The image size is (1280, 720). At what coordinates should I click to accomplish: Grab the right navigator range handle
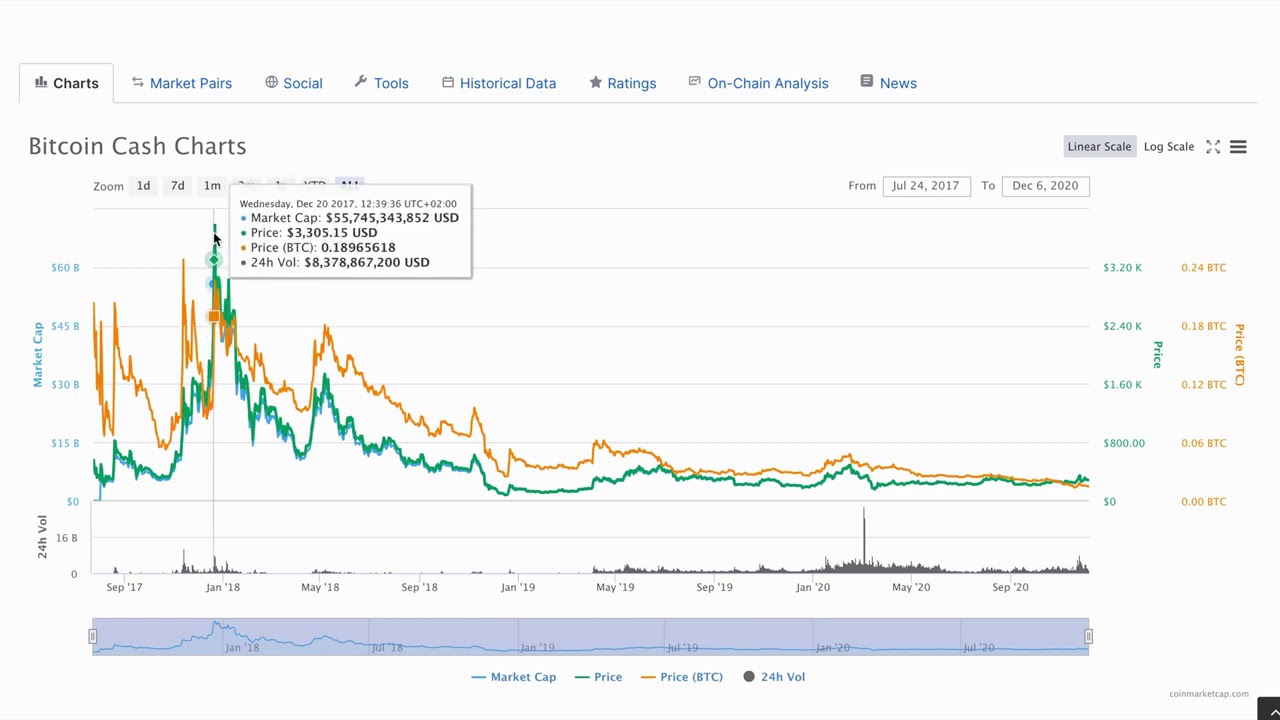[1088, 636]
